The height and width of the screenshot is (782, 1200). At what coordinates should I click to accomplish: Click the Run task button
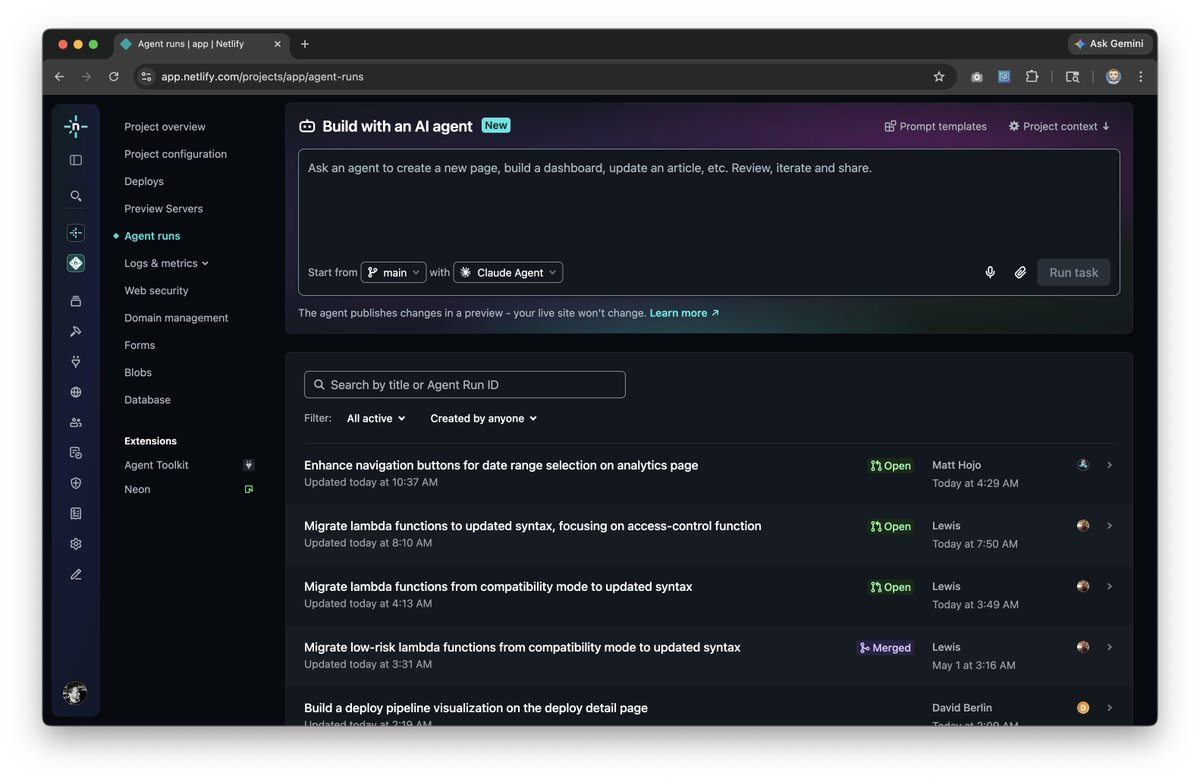point(1073,272)
